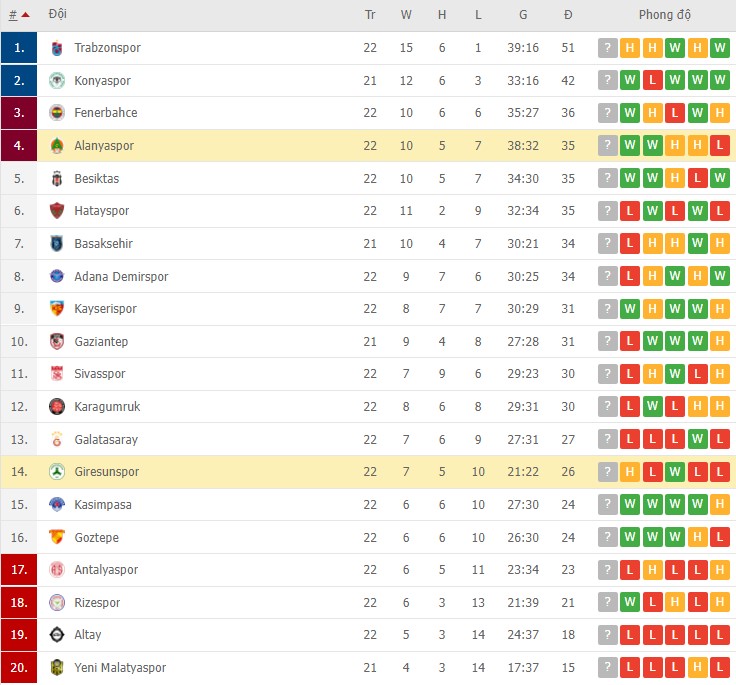Open the Alanyaspor team page link

tap(104, 146)
